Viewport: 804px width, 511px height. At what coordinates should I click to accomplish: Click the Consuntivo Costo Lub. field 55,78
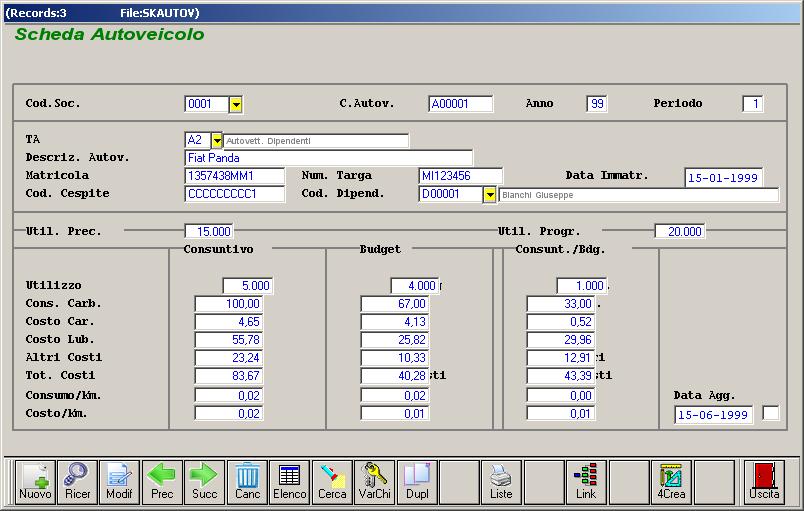pyautogui.click(x=229, y=339)
